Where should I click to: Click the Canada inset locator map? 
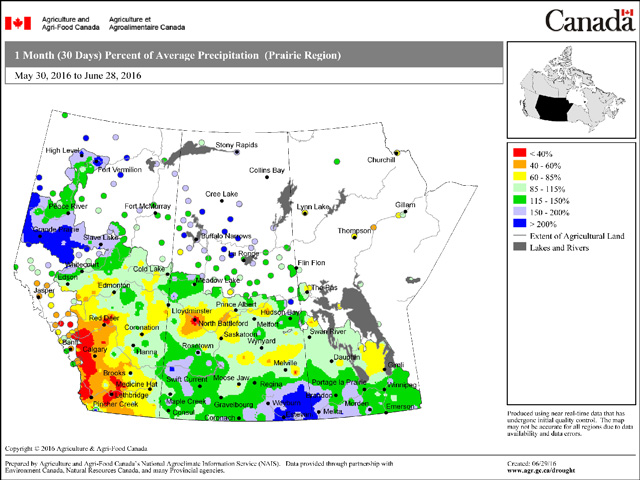(571, 90)
